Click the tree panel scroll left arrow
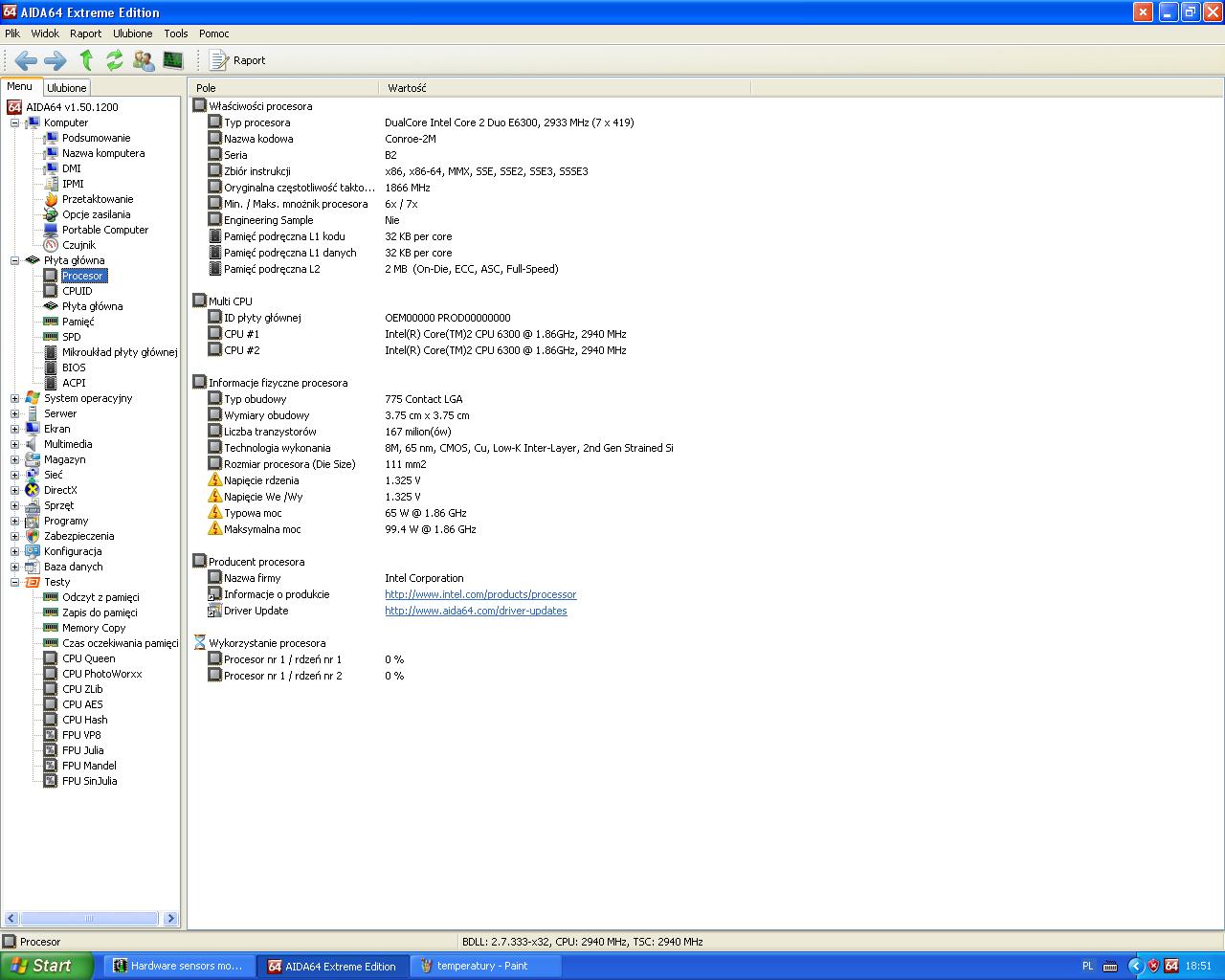This screenshot has width=1225, height=980. coord(11,919)
